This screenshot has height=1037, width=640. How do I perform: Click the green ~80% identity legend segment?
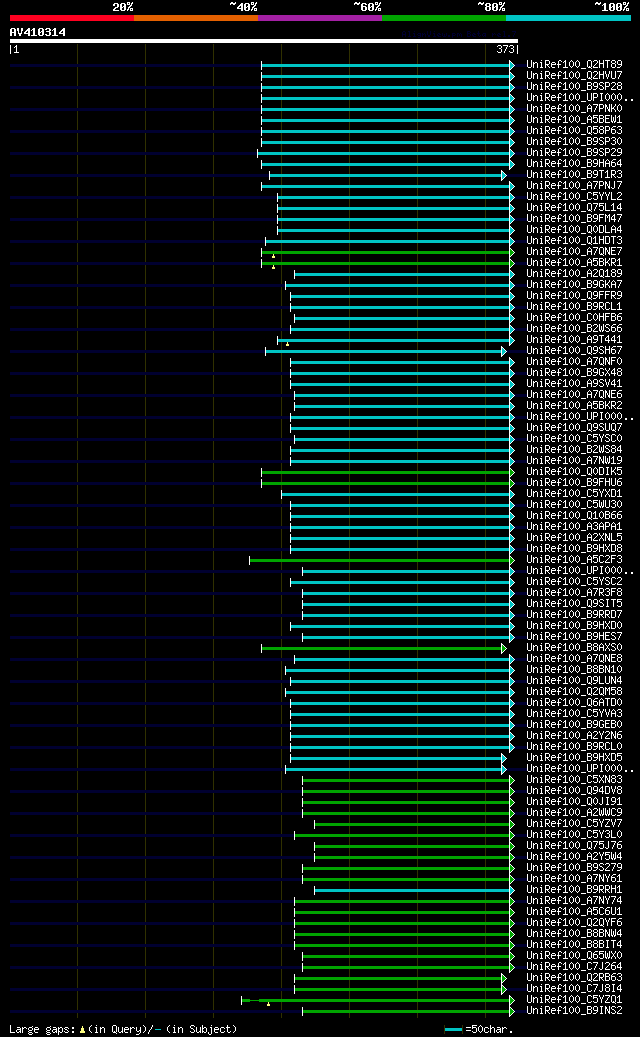pos(444,18)
